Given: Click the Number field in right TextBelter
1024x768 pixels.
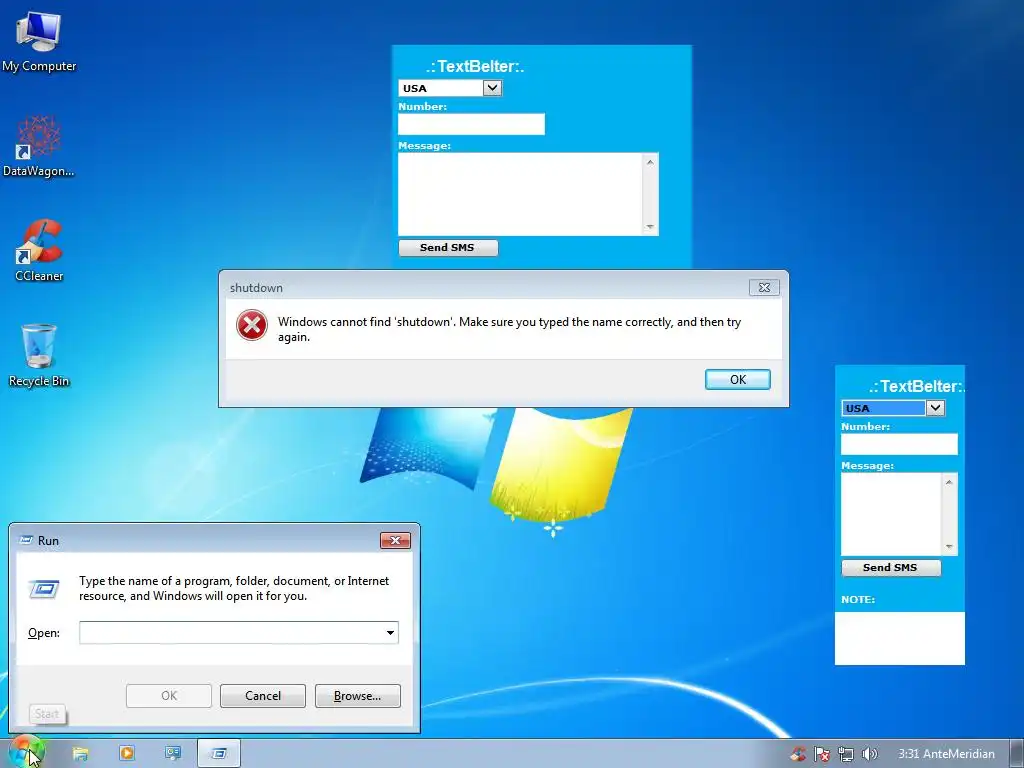Looking at the screenshot, I should coord(899,444).
